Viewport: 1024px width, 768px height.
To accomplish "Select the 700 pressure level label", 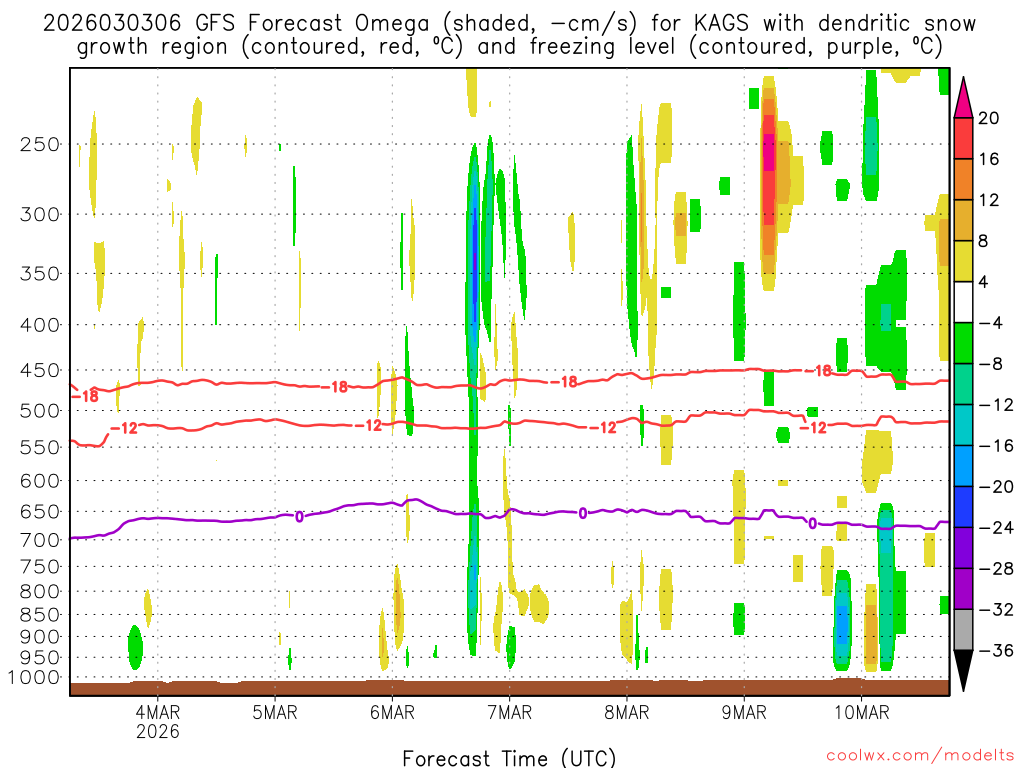I will (x=40, y=540).
